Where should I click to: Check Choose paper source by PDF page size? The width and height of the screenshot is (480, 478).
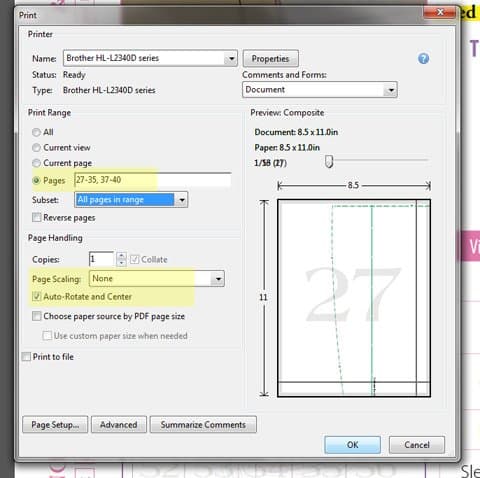click(x=37, y=316)
